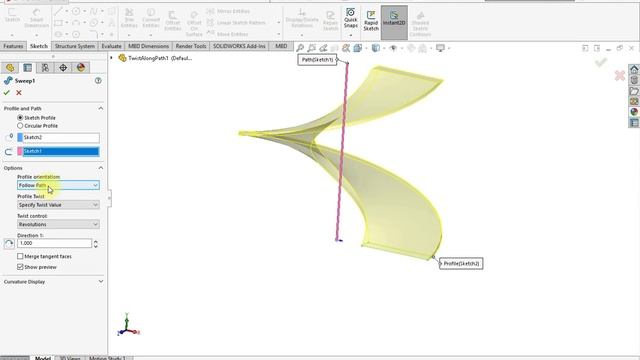Open the View Settings dropdown arrow
Image resolution: width=640 pixels, height=360 pixels.
pyautogui.click(x=449, y=49)
